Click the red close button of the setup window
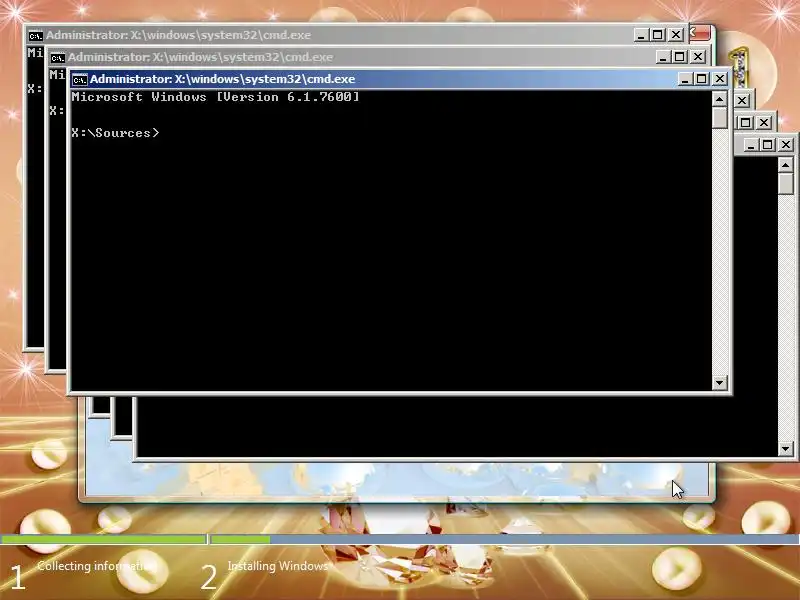The image size is (800, 600). coord(700,33)
